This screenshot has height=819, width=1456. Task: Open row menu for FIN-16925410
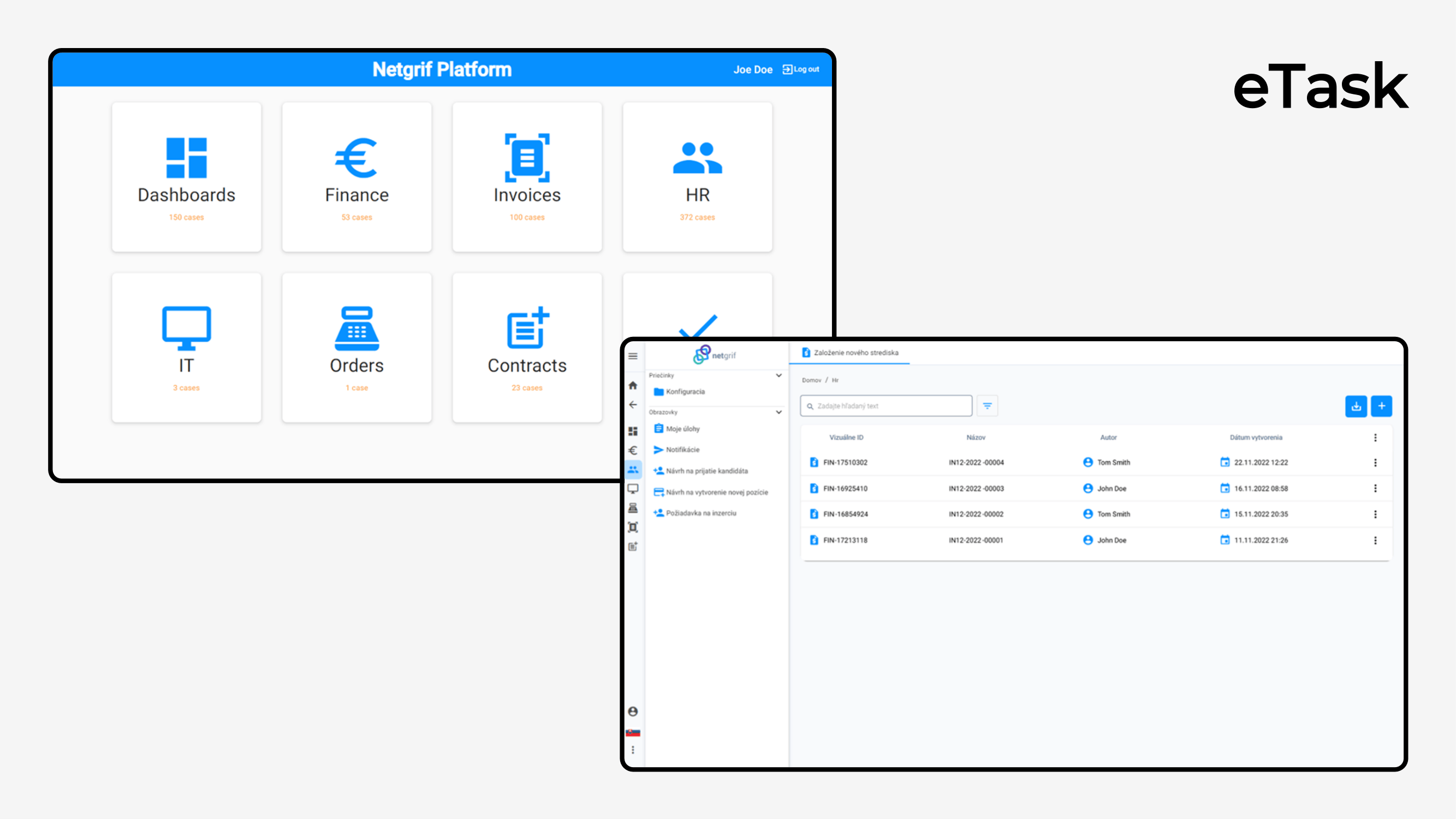point(1375,488)
